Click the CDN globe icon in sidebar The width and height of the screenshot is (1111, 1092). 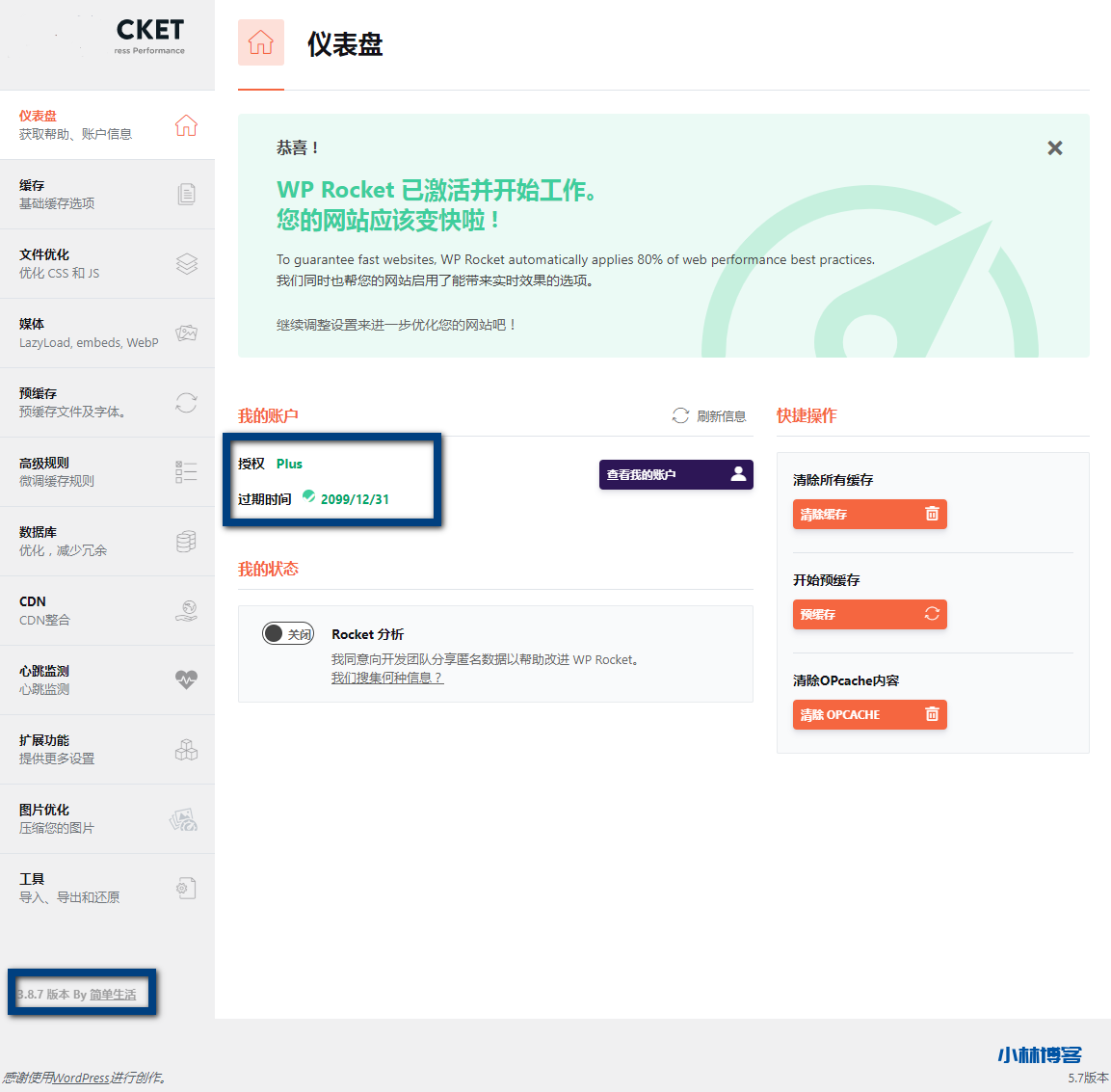coord(186,611)
